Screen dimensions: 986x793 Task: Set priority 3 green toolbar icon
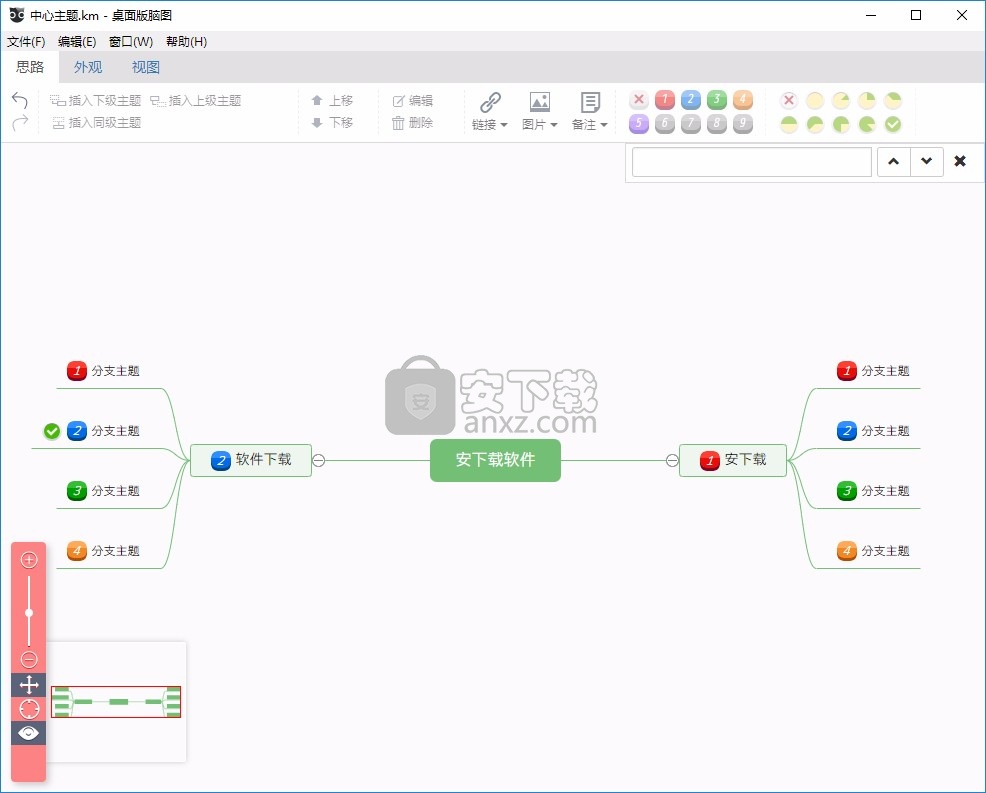pyautogui.click(x=717, y=99)
